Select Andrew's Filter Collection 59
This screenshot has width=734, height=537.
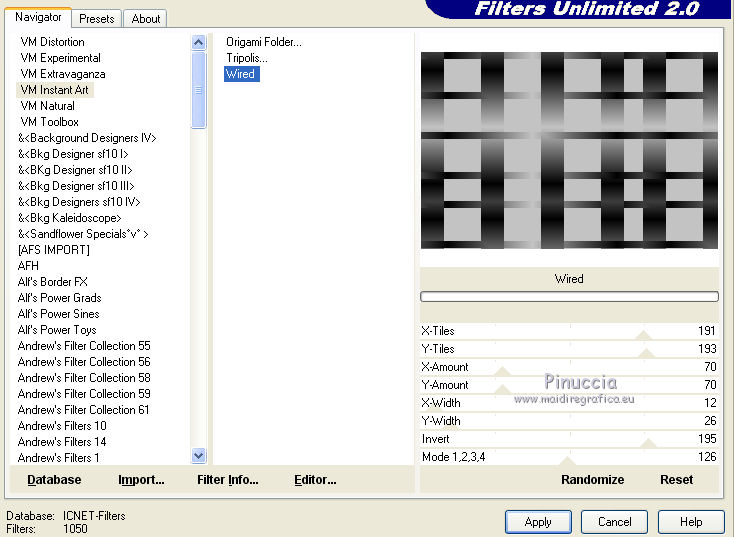coord(84,394)
